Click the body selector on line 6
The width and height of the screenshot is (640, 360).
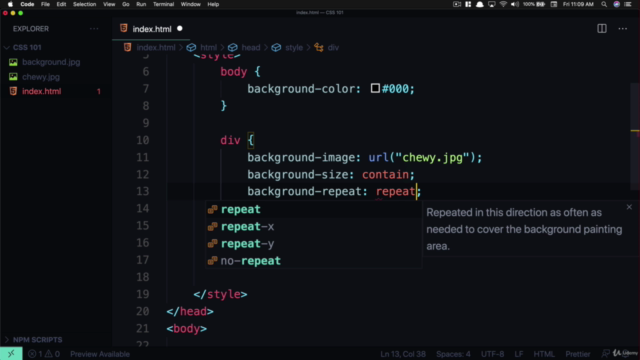point(234,72)
